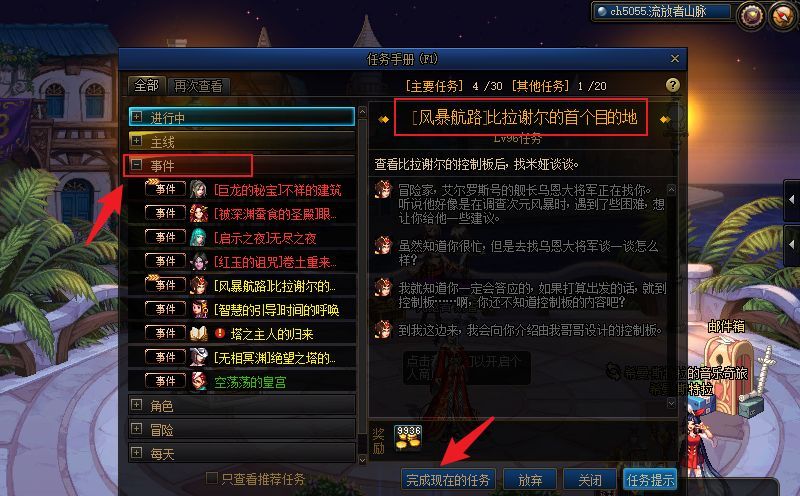Switch to the 再次查看 tab
This screenshot has width=800, height=496.
(198, 86)
